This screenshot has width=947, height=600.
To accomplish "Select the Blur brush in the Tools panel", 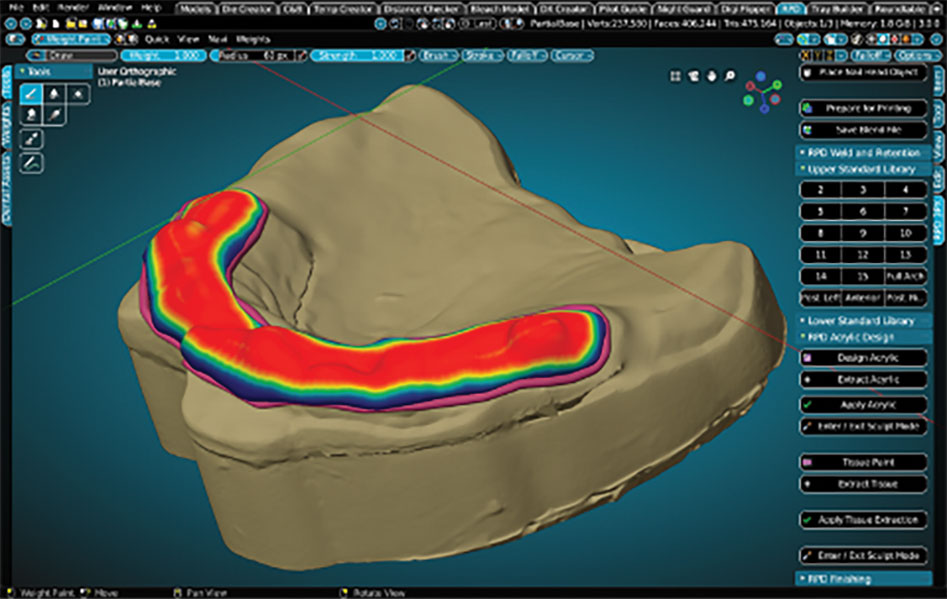I will (x=53, y=93).
